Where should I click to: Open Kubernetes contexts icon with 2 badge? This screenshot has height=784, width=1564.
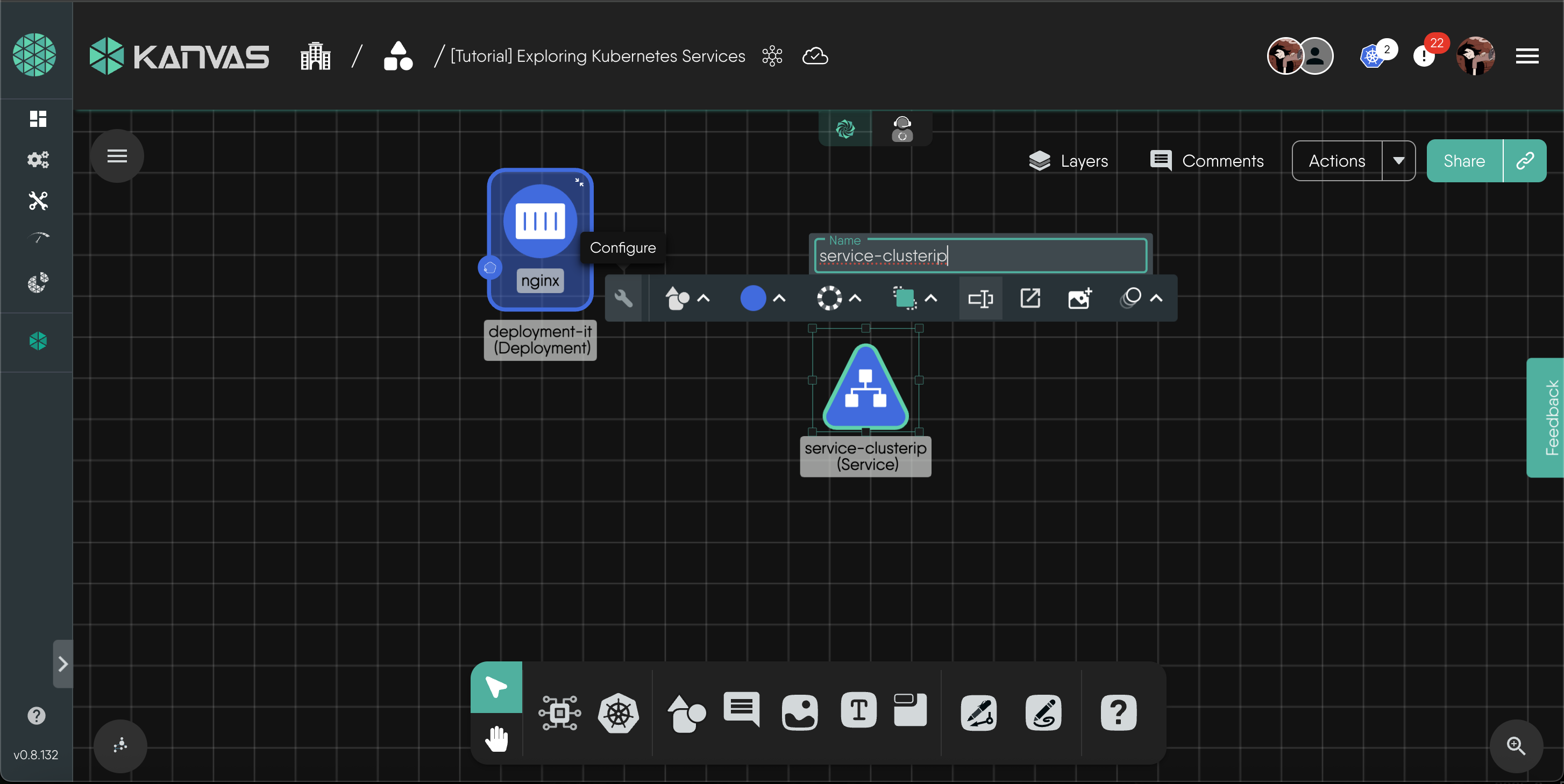click(1372, 56)
